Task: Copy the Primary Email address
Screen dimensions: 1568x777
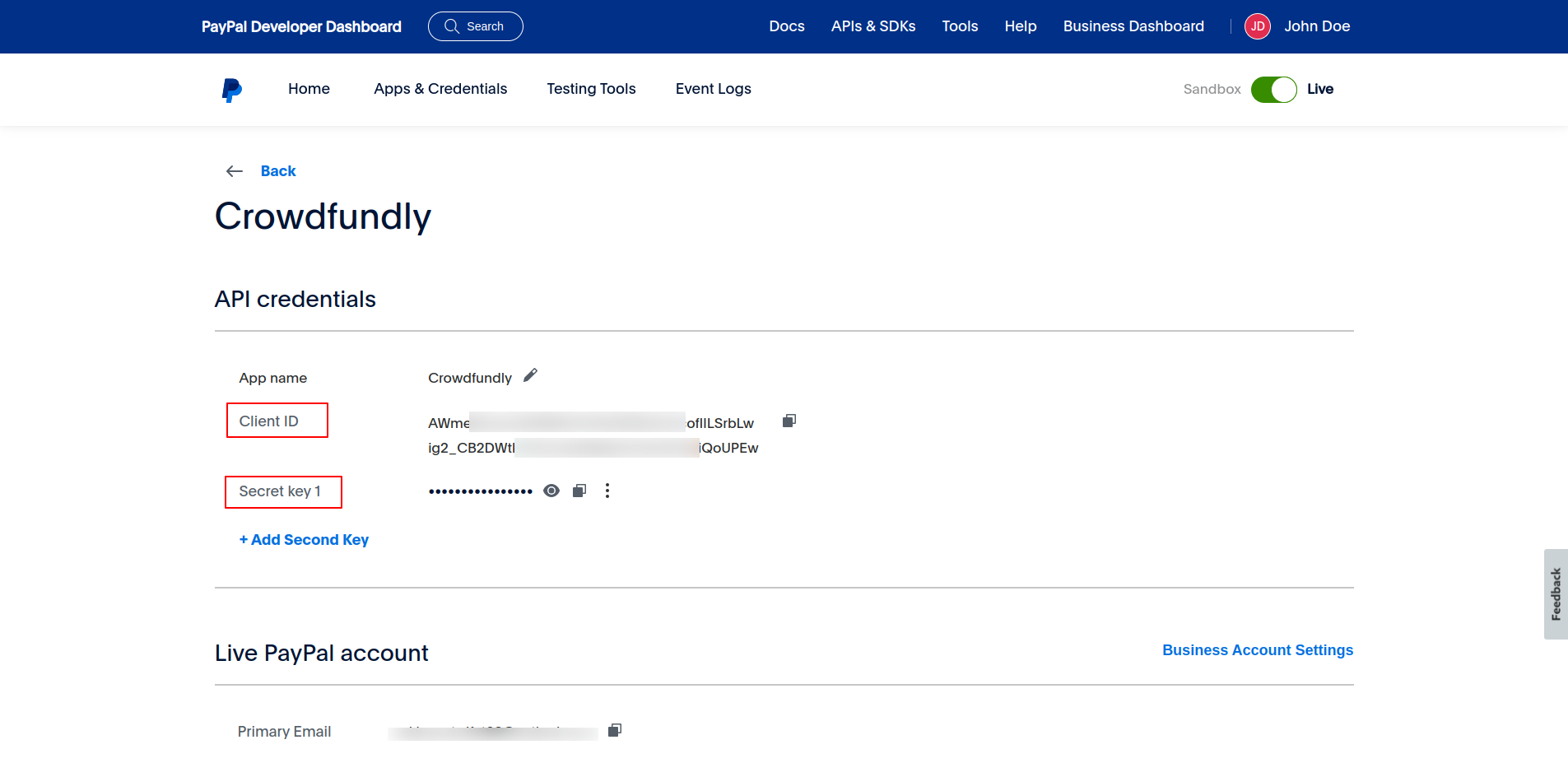Action: coord(615,730)
